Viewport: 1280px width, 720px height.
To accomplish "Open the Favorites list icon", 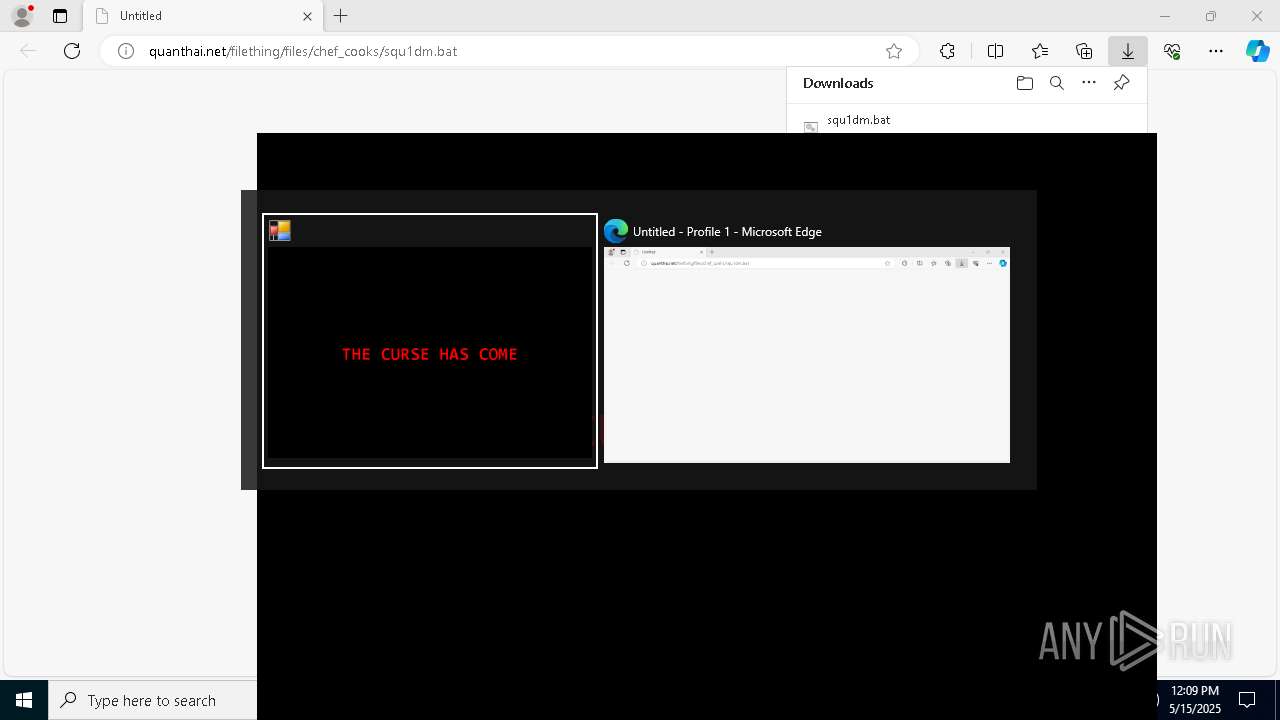I will click(x=1040, y=51).
